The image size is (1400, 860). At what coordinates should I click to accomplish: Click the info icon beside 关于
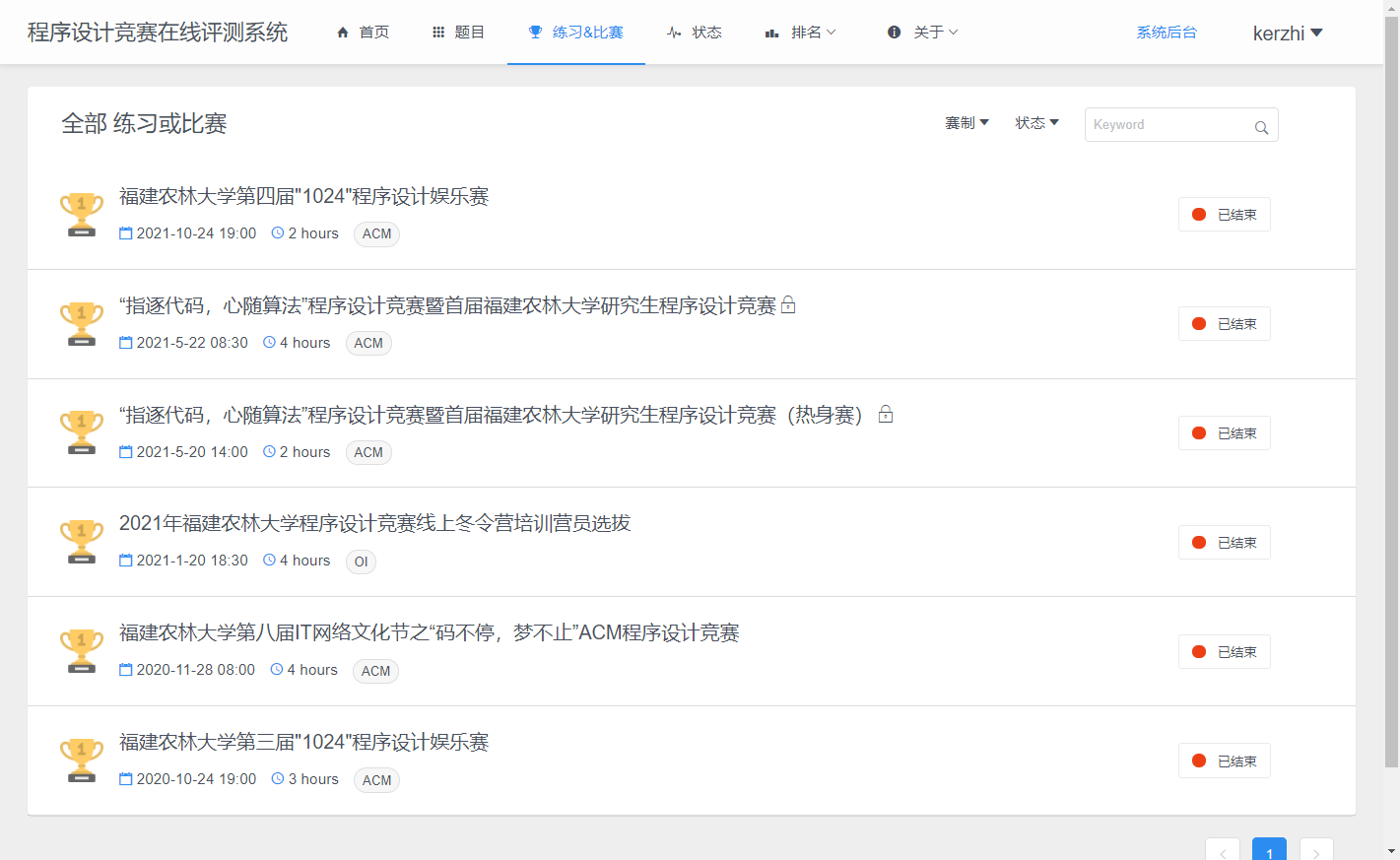coord(894,33)
